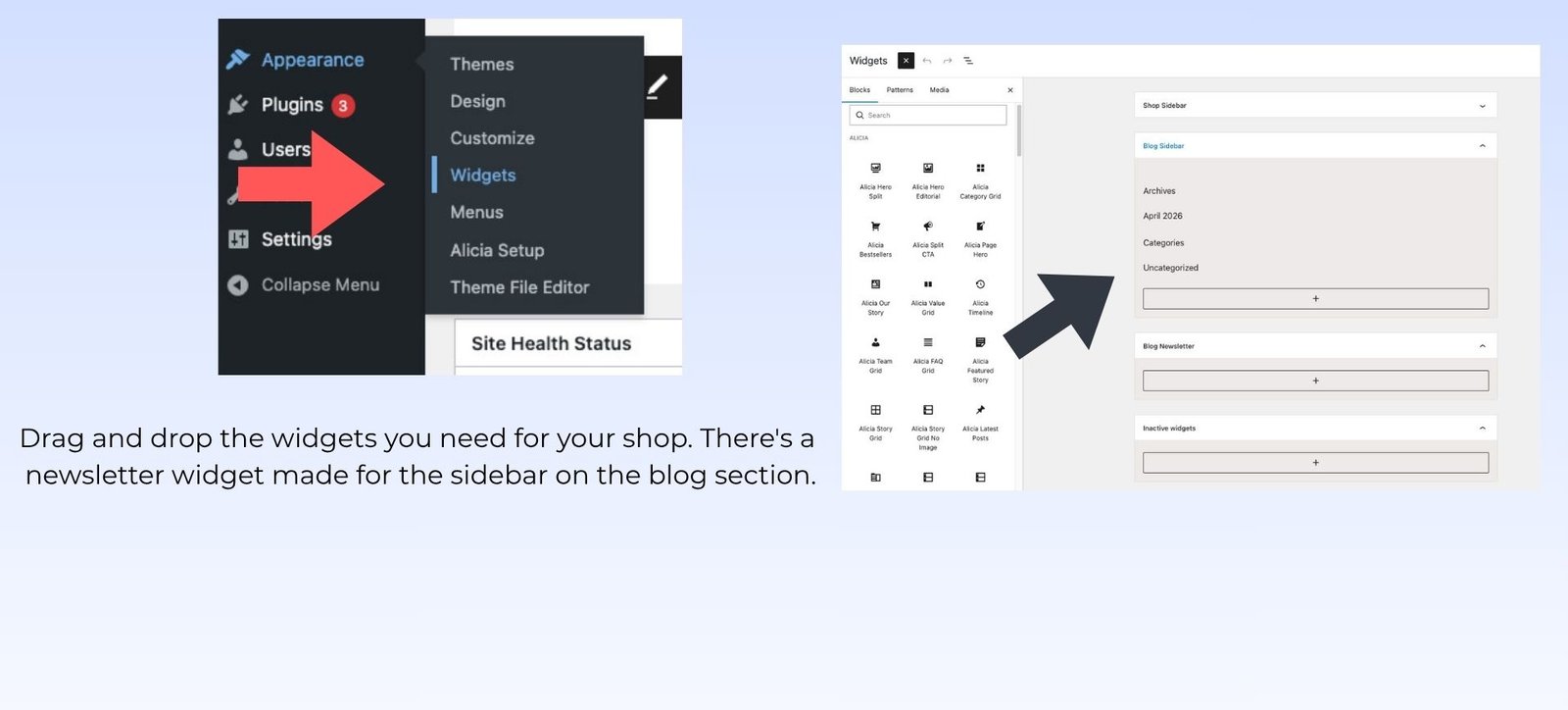Switch to the Patterns tab
The image size is (1568, 710).
click(x=900, y=90)
